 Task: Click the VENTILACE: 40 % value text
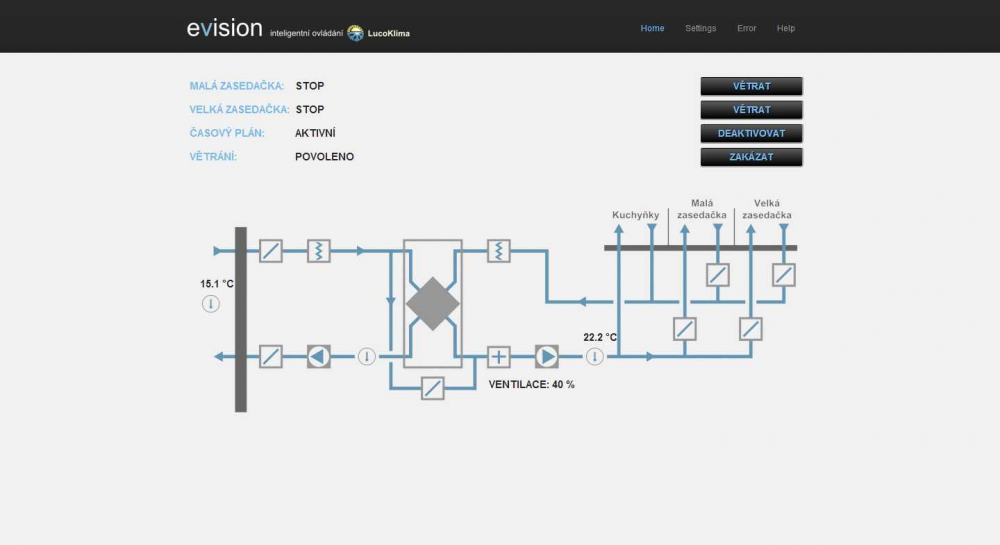tap(531, 384)
